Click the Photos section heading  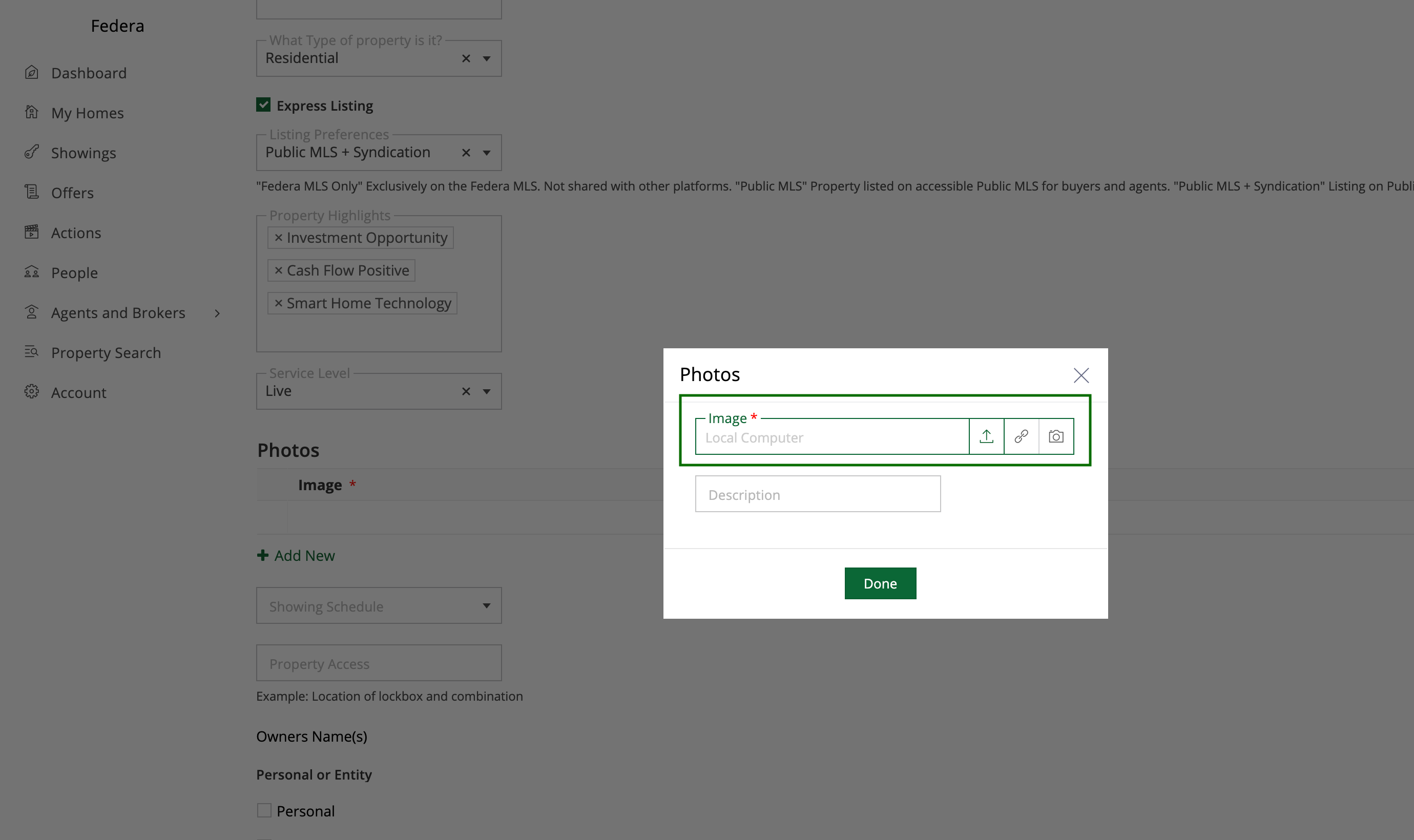288,451
